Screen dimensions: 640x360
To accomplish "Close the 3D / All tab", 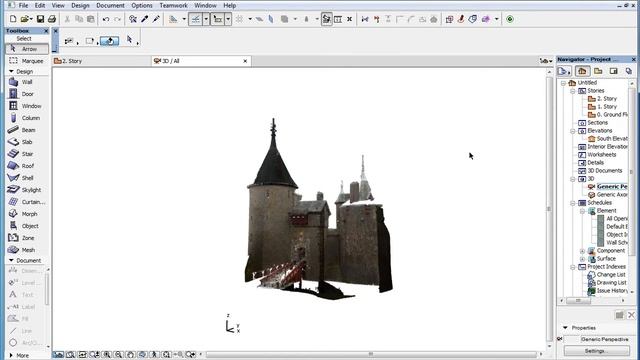I will click(x=245, y=61).
